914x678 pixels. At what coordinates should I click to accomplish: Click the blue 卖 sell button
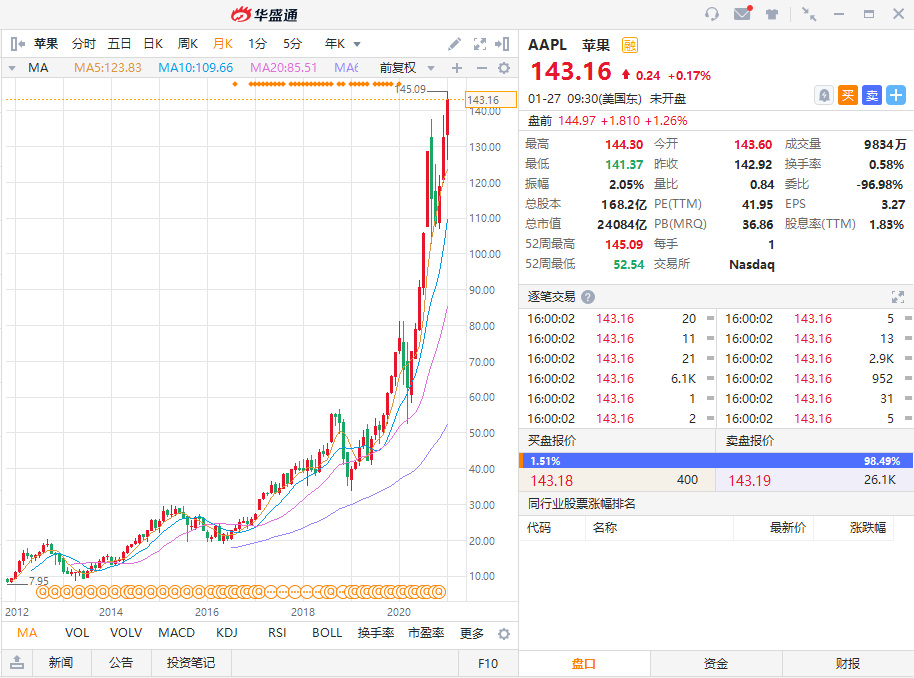872,95
